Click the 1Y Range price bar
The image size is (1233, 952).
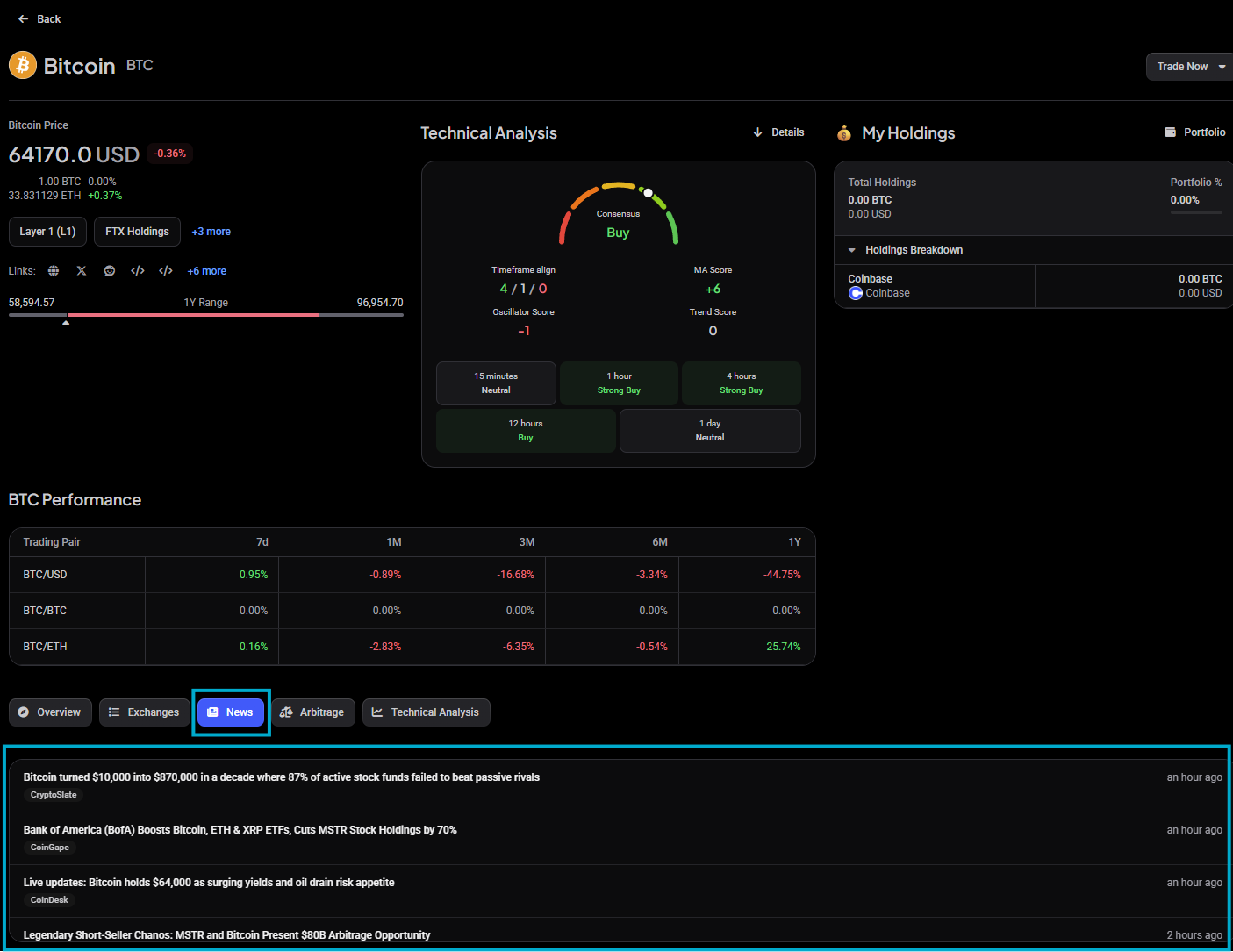tap(206, 315)
